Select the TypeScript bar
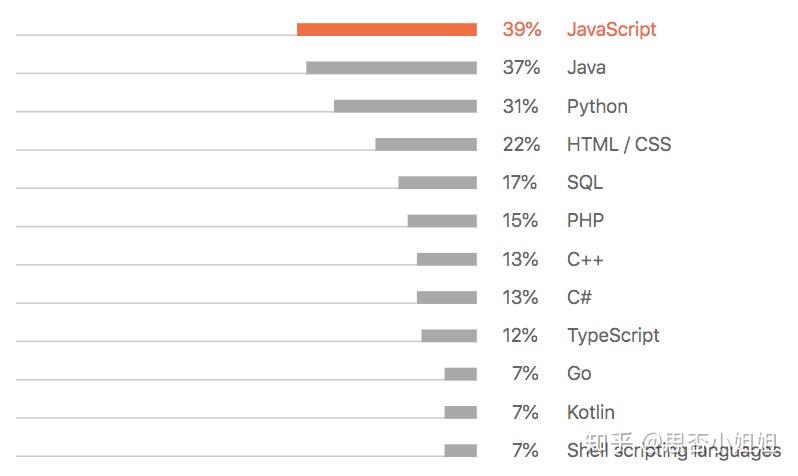The height and width of the screenshot is (476, 798). 449,335
